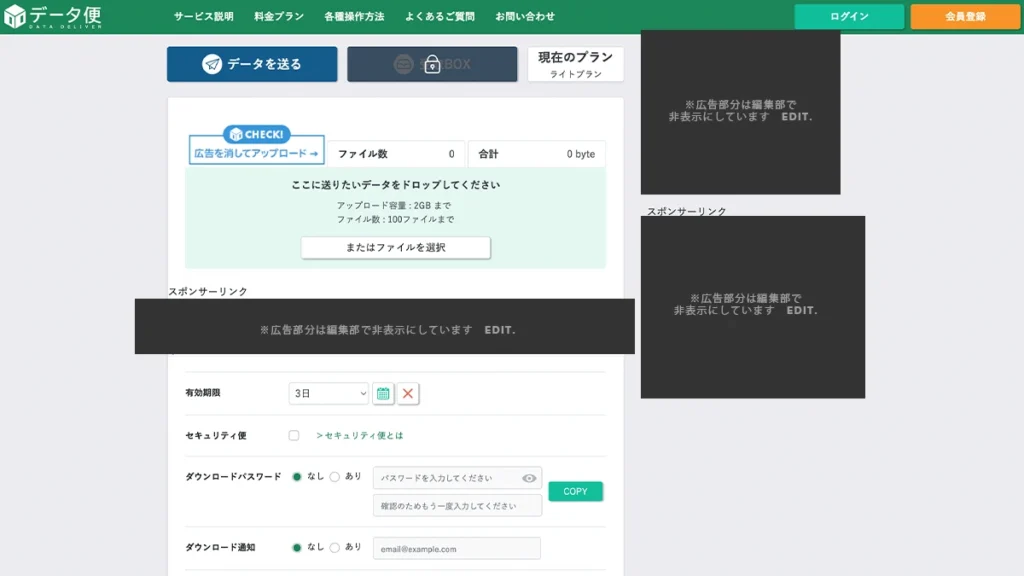Open the セキュリティ便とは link
This screenshot has width=1024, height=576.
(x=360, y=436)
